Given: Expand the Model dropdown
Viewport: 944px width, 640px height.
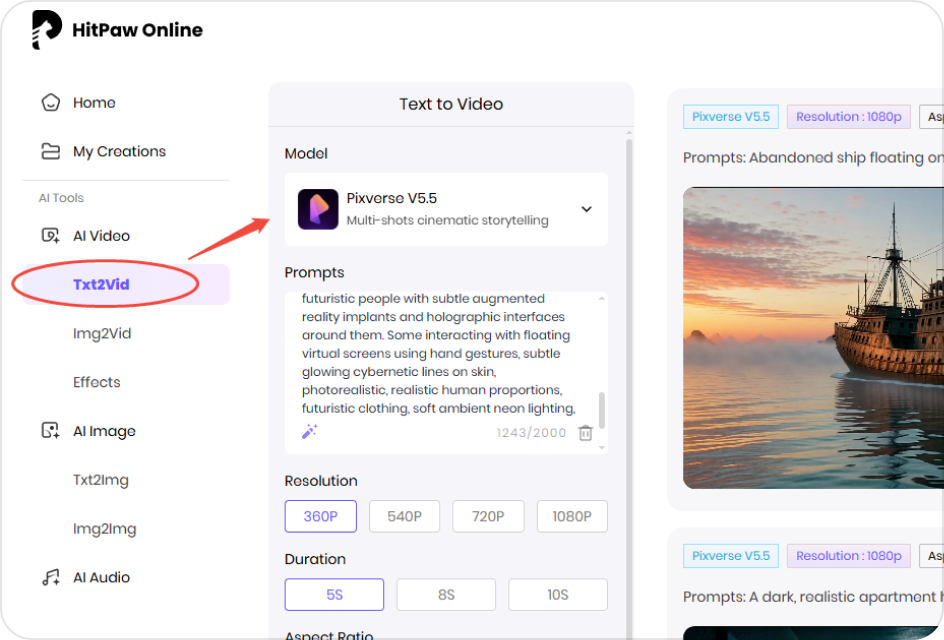Looking at the screenshot, I should click(586, 209).
